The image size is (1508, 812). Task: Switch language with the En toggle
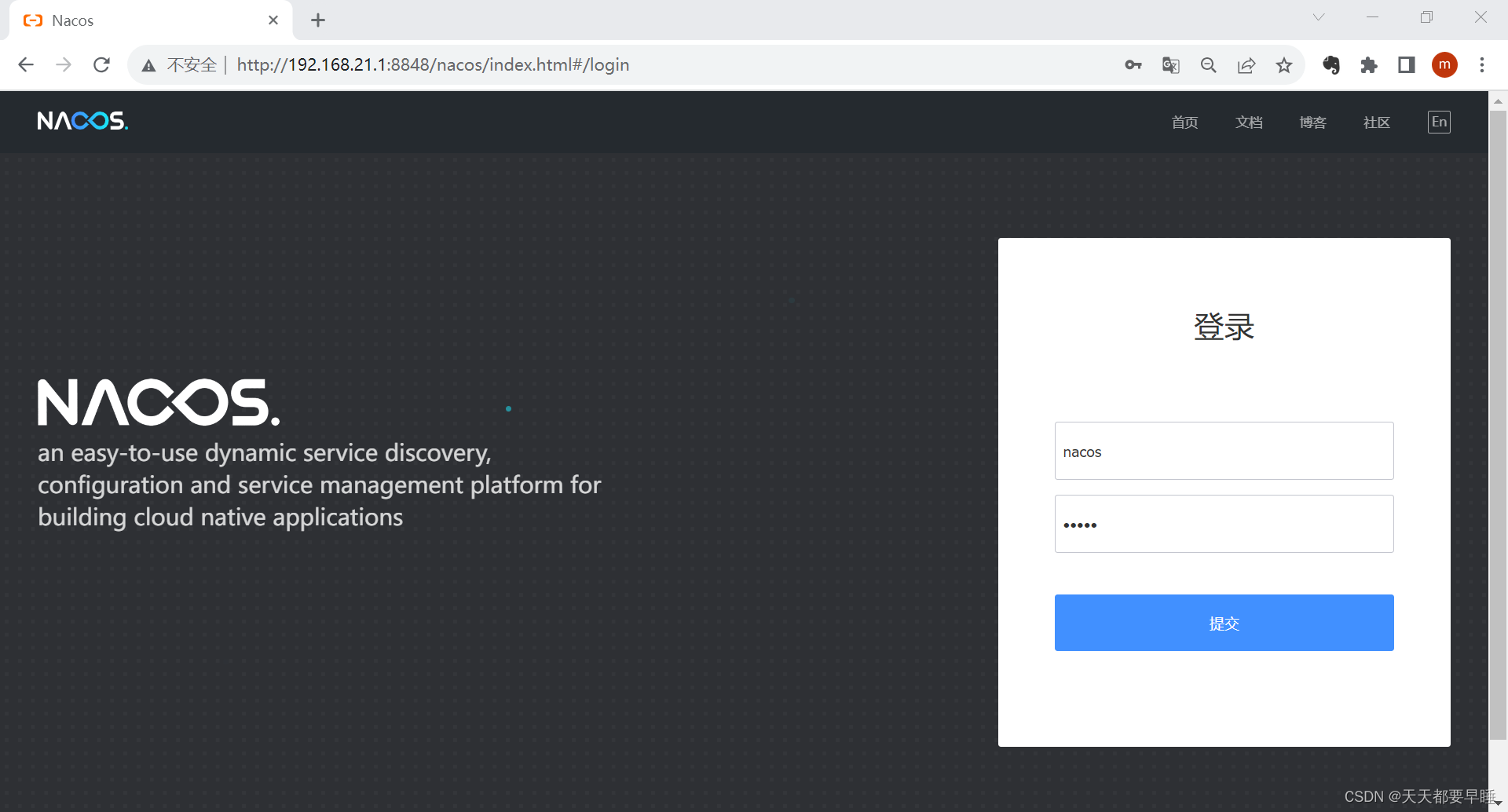pos(1440,122)
